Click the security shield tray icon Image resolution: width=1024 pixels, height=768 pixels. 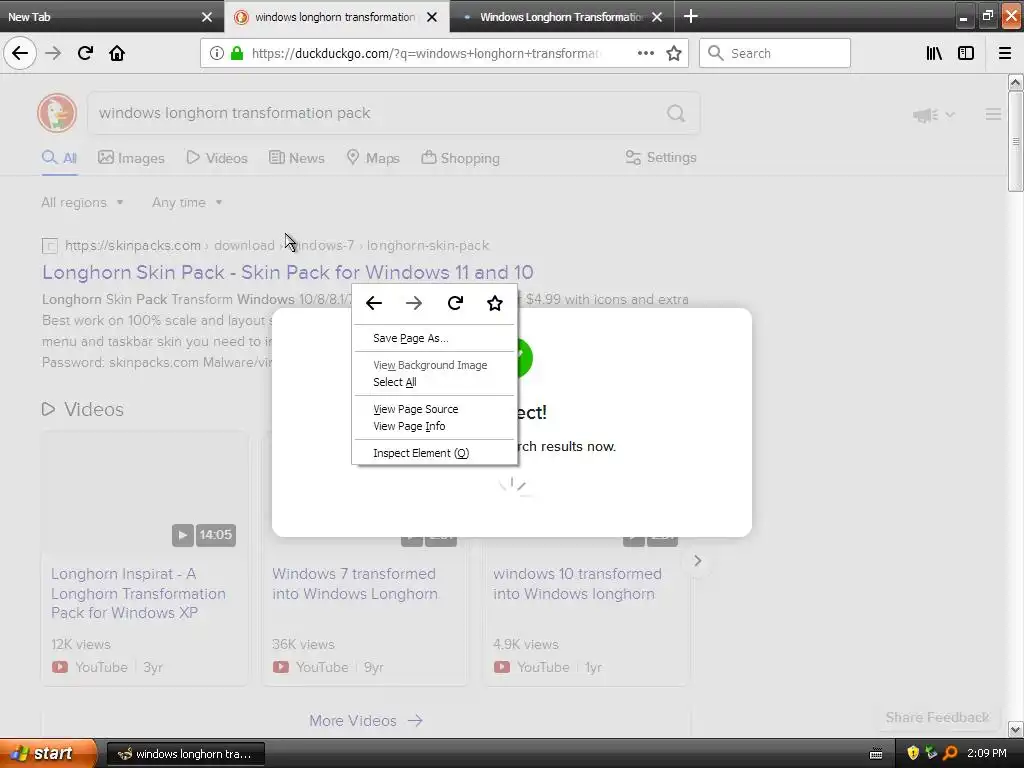point(913,753)
